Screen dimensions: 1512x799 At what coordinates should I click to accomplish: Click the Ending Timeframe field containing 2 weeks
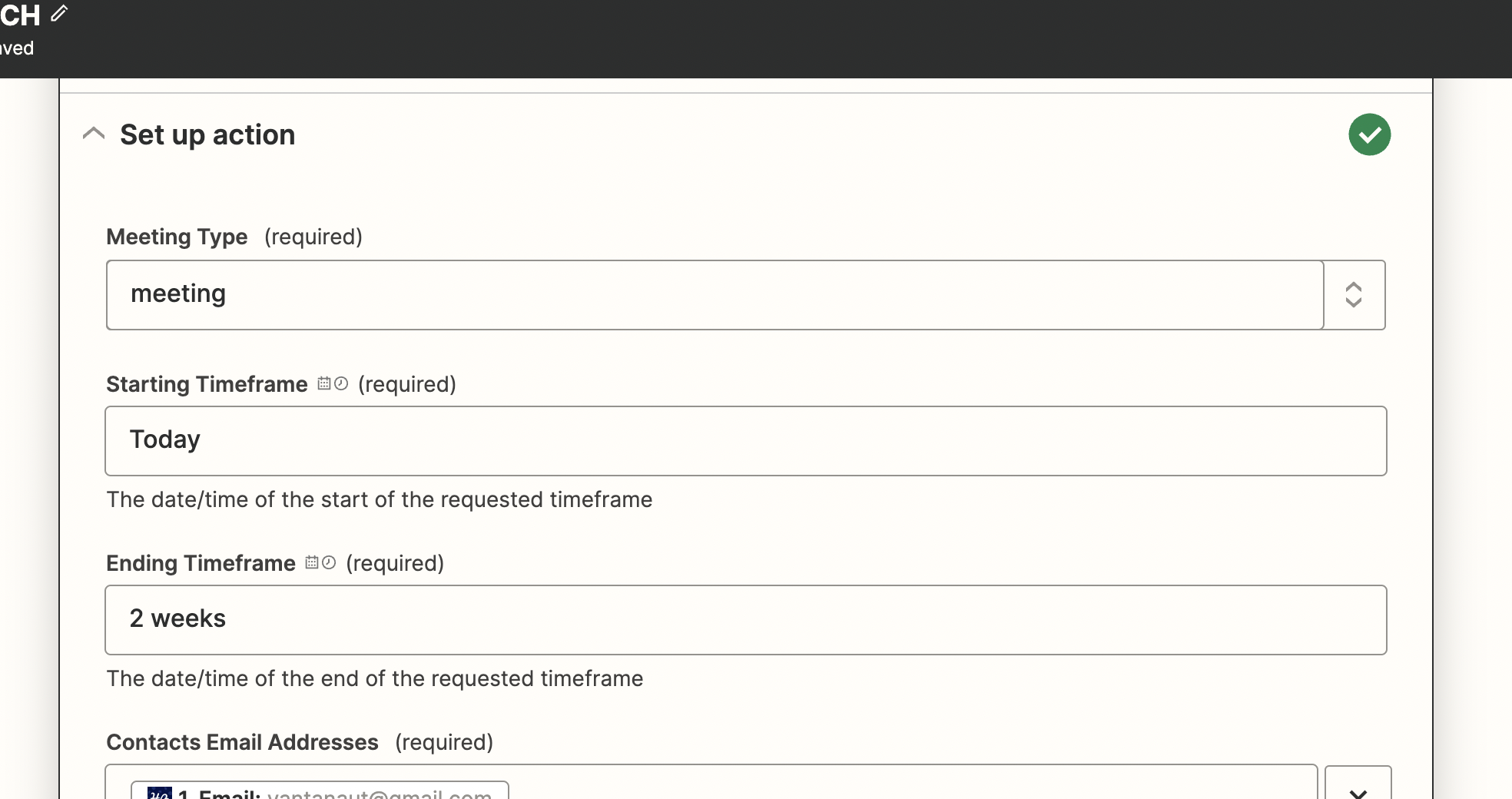745,620
